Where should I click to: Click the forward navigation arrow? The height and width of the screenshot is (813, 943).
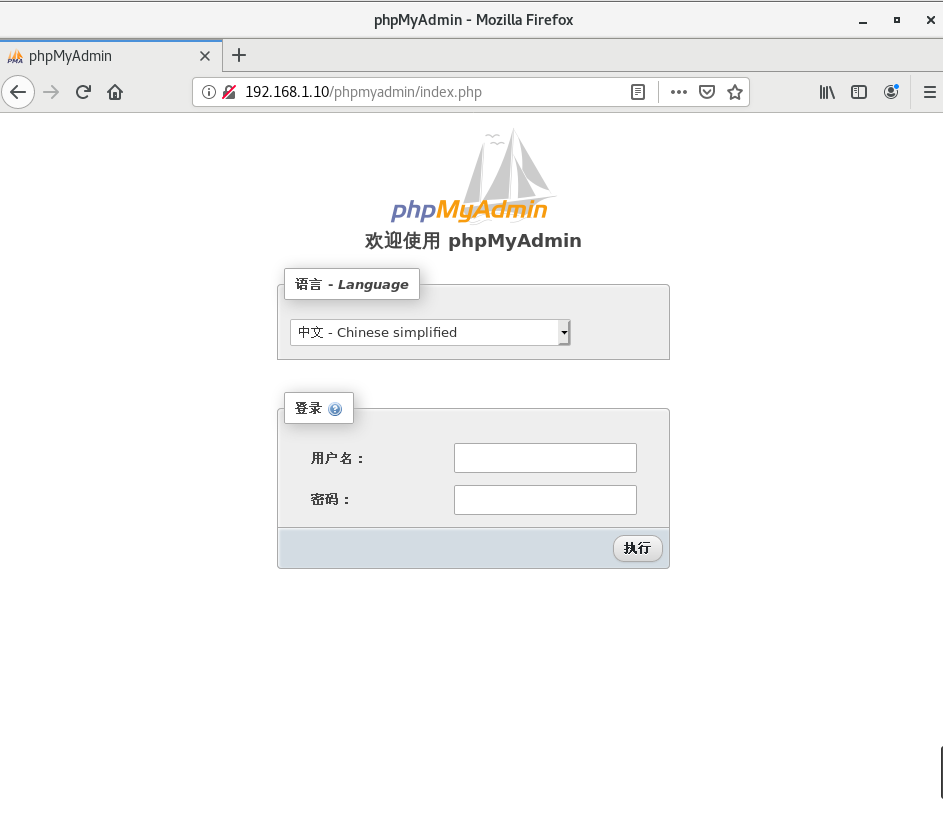click(51, 92)
